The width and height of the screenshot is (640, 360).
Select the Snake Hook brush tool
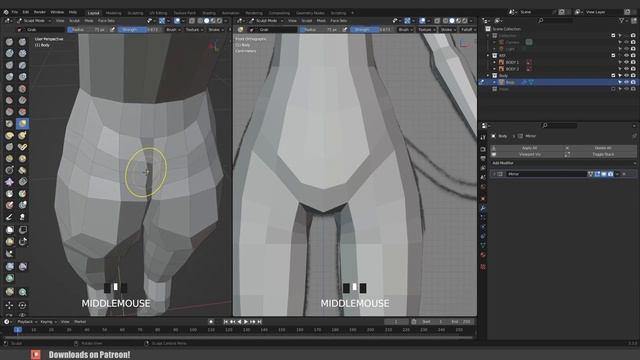[22, 135]
